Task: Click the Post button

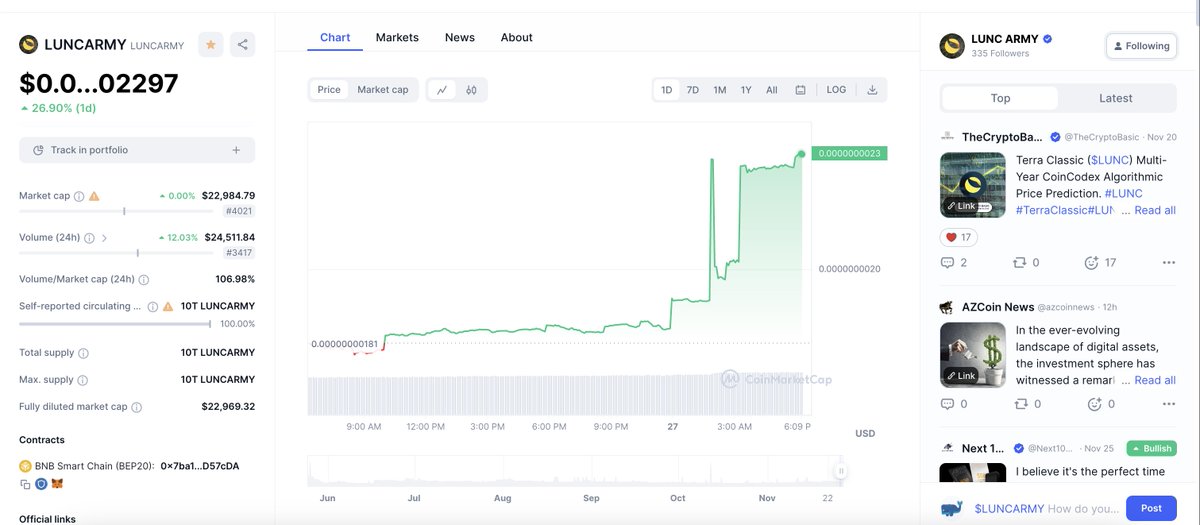Action: (1151, 508)
